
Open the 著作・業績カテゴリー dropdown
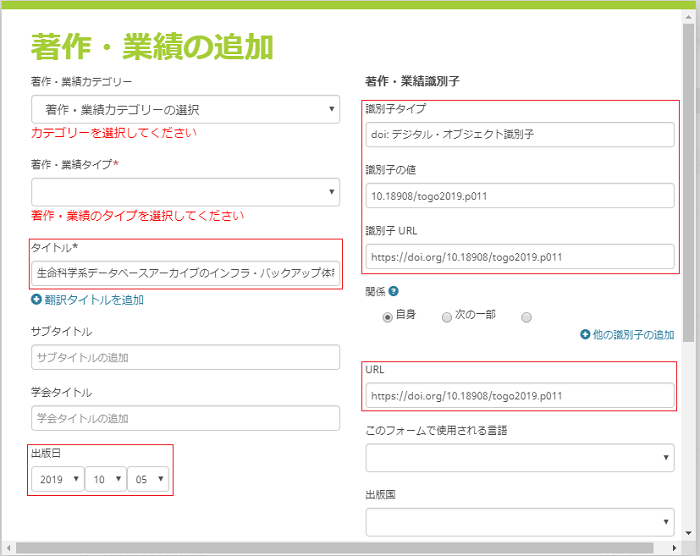(185, 109)
